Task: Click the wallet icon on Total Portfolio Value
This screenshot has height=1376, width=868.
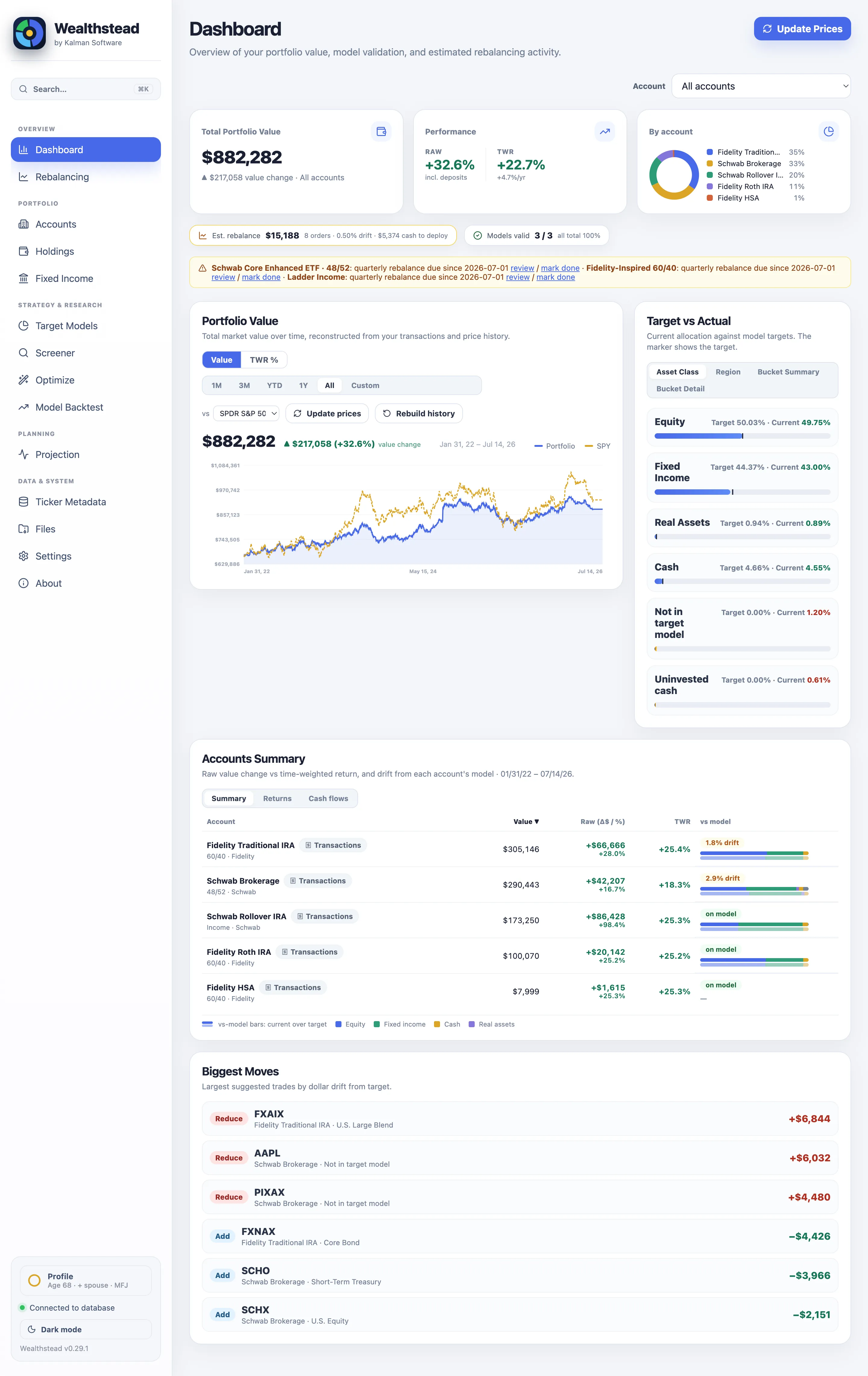Action: point(382,131)
